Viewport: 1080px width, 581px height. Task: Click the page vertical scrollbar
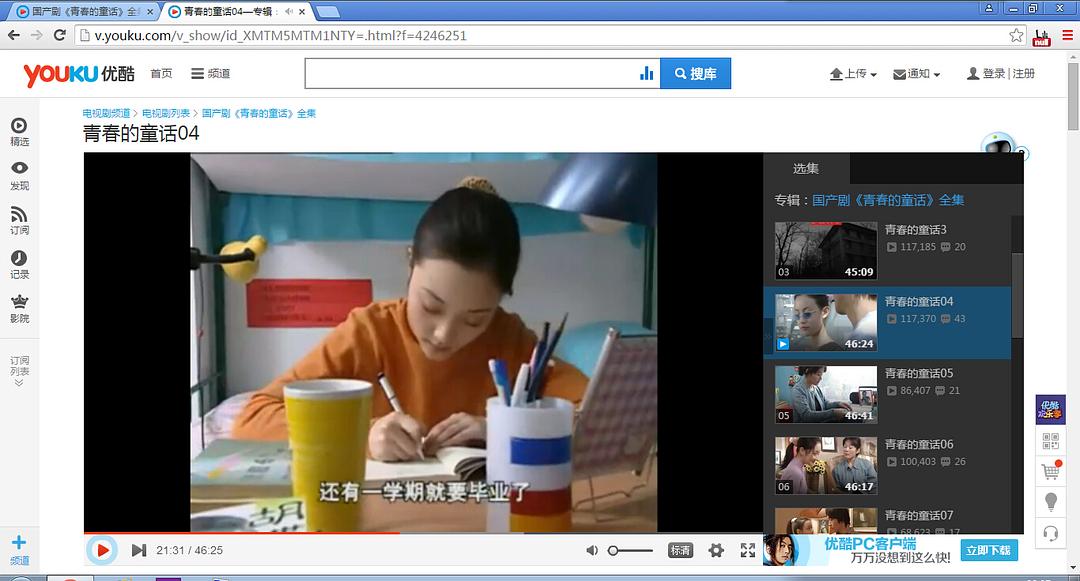1073,96
